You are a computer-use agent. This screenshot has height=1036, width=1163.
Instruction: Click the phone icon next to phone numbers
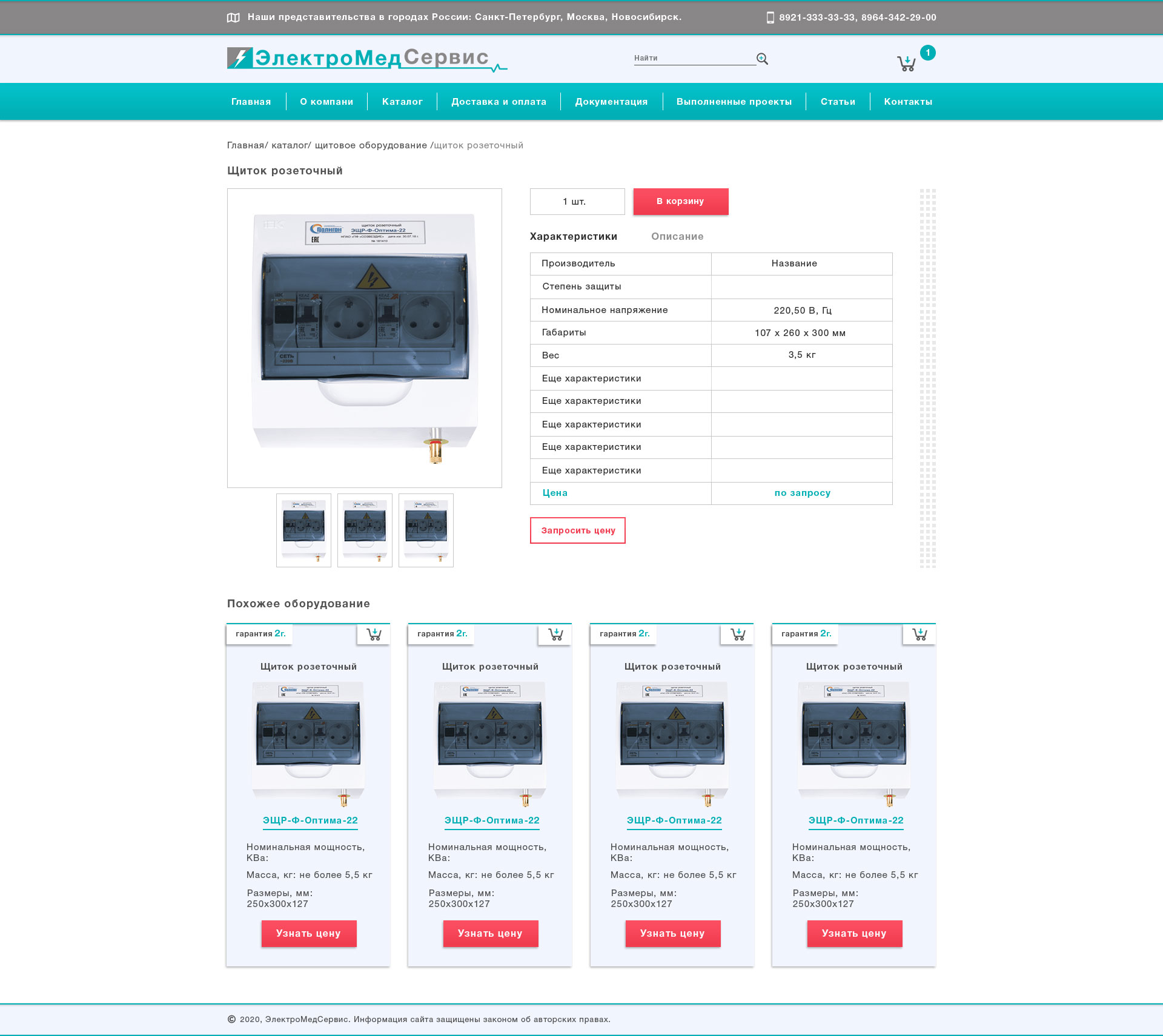coord(770,18)
